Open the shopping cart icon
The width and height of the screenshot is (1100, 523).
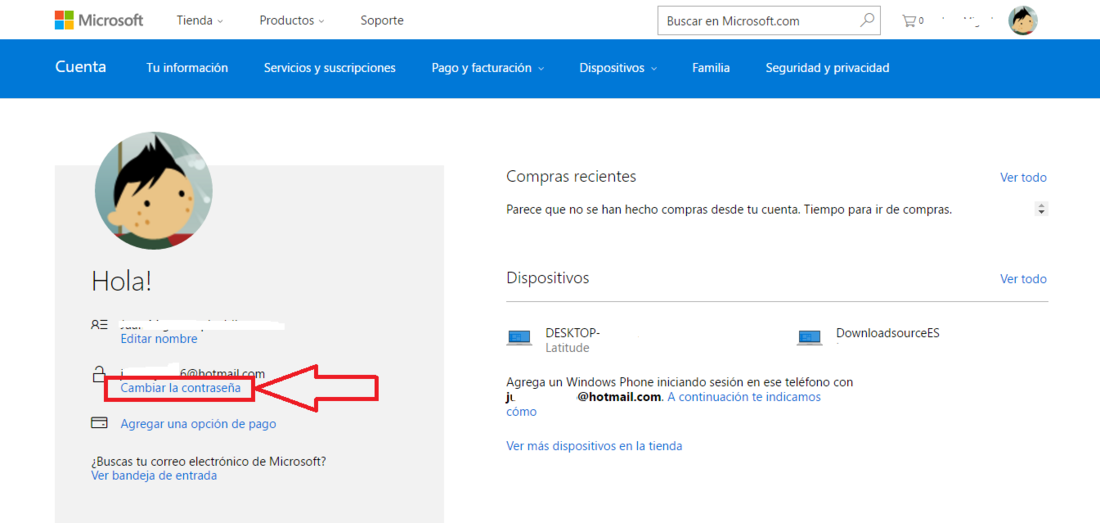909,21
